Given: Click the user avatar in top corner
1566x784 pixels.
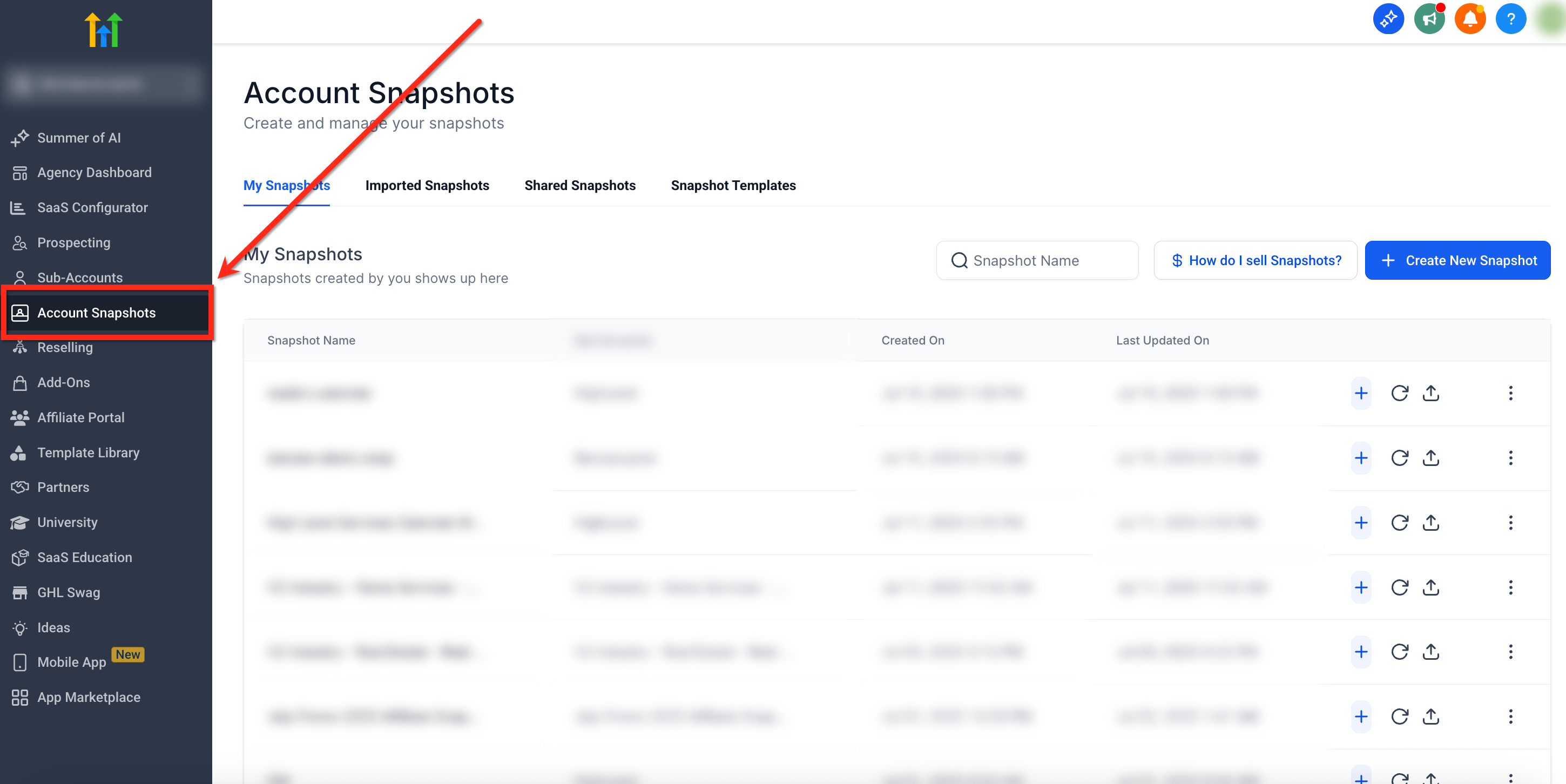Looking at the screenshot, I should pyautogui.click(x=1551, y=19).
